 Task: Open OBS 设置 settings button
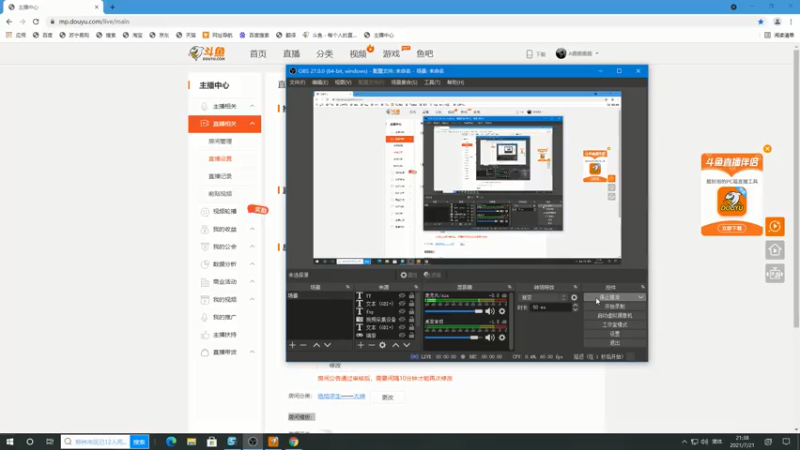(614, 334)
